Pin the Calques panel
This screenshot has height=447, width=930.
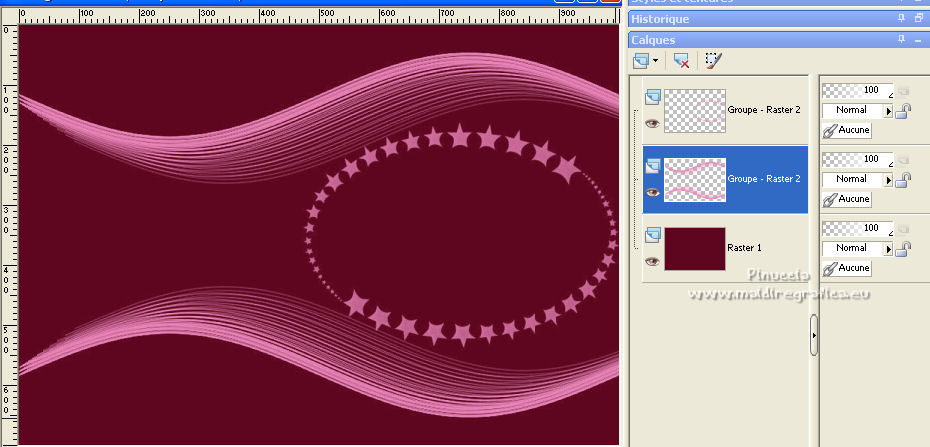902,39
